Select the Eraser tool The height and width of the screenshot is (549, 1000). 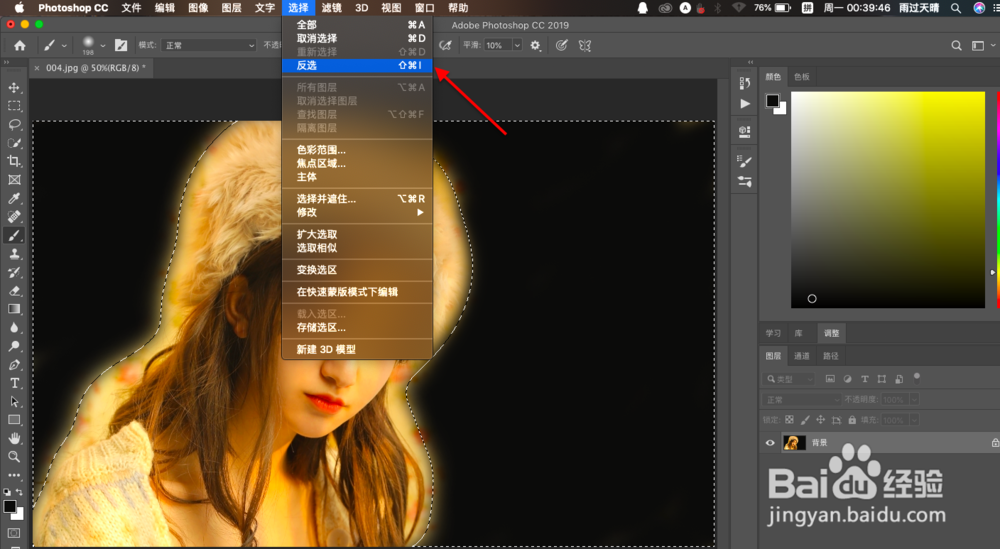[x=14, y=291]
